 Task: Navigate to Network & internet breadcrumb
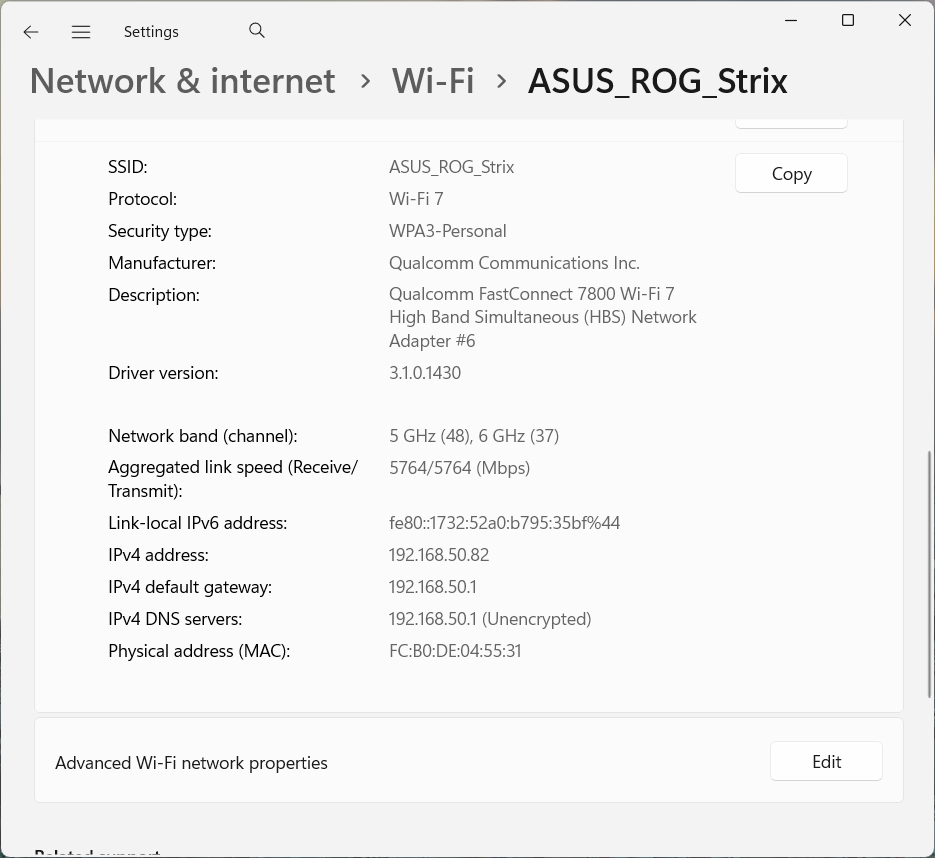click(183, 81)
